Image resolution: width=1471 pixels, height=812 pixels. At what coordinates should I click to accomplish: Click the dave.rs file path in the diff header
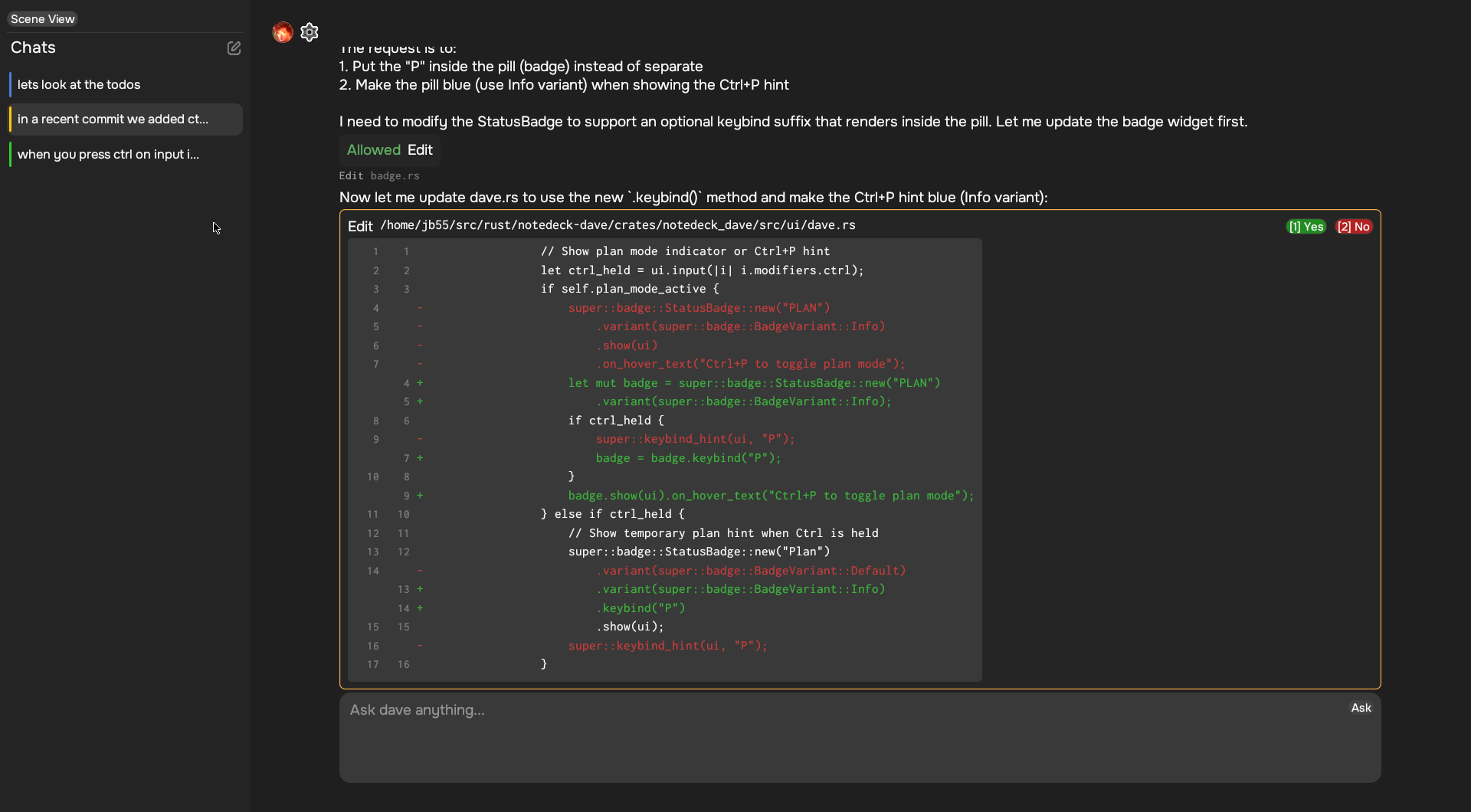click(618, 225)
